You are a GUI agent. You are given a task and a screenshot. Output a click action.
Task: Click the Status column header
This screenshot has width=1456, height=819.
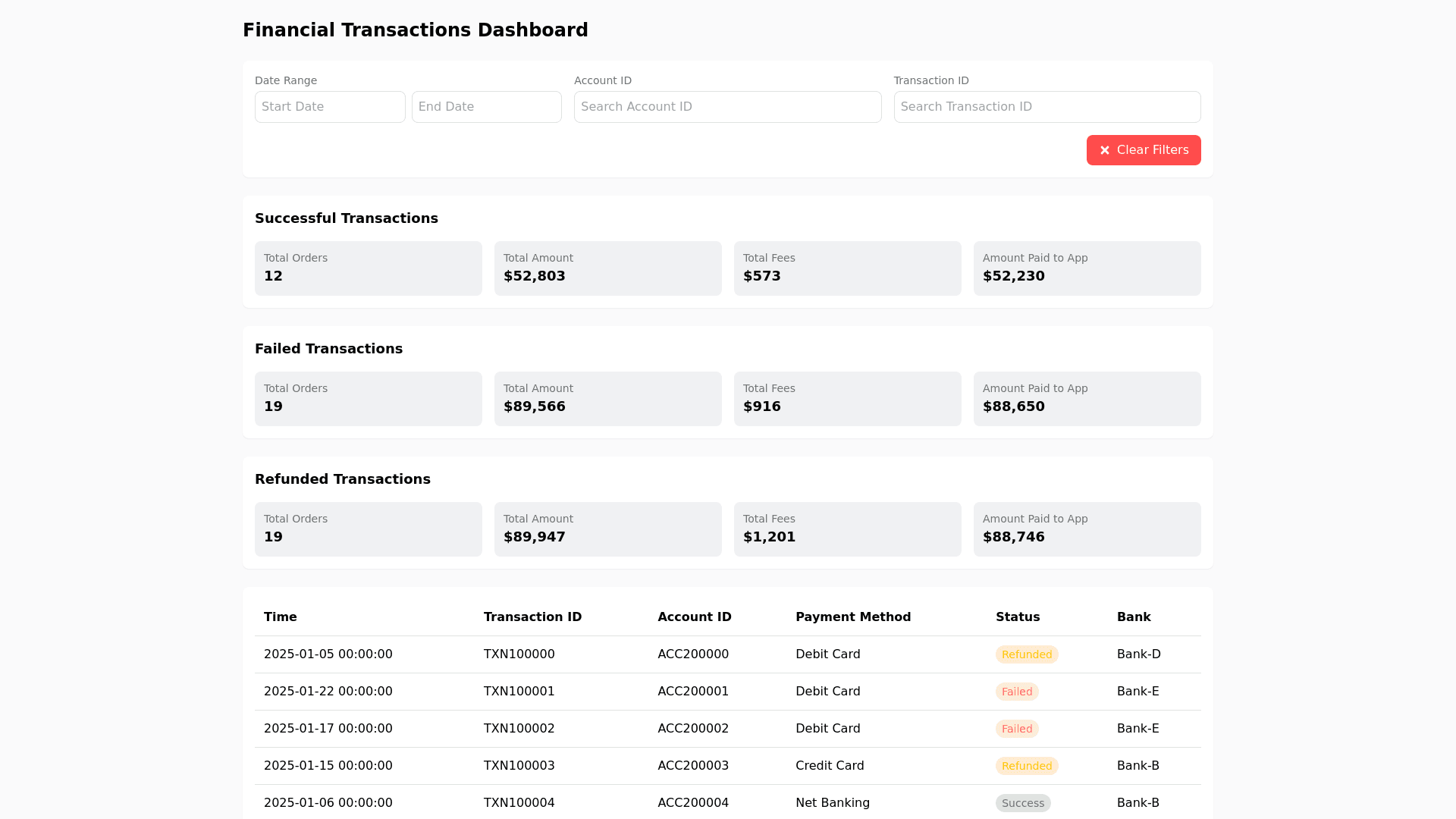pos(1018,617)
